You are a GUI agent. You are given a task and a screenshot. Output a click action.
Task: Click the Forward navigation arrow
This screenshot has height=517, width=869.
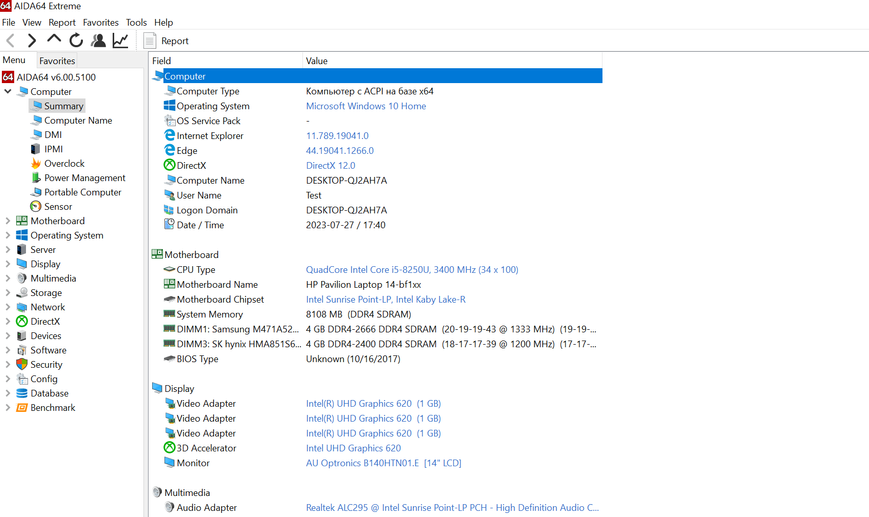(x=32, y=40)
